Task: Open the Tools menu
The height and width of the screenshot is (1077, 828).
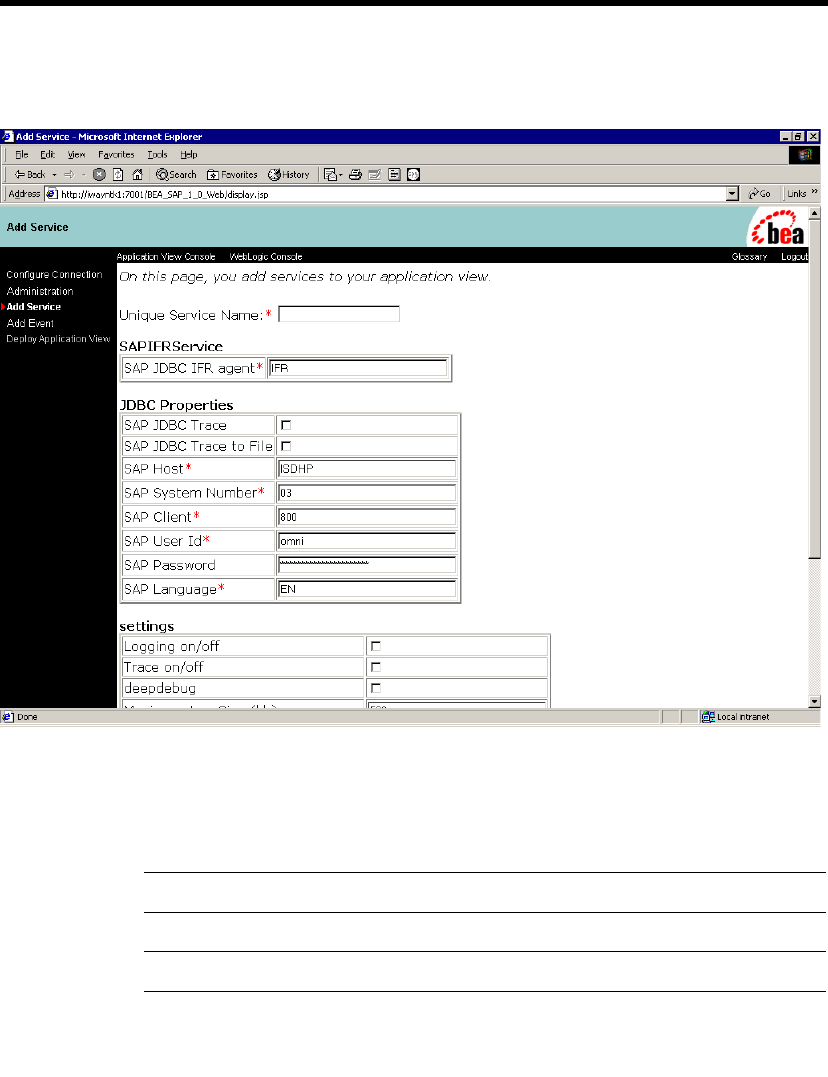Action: [x=157, y=155]
